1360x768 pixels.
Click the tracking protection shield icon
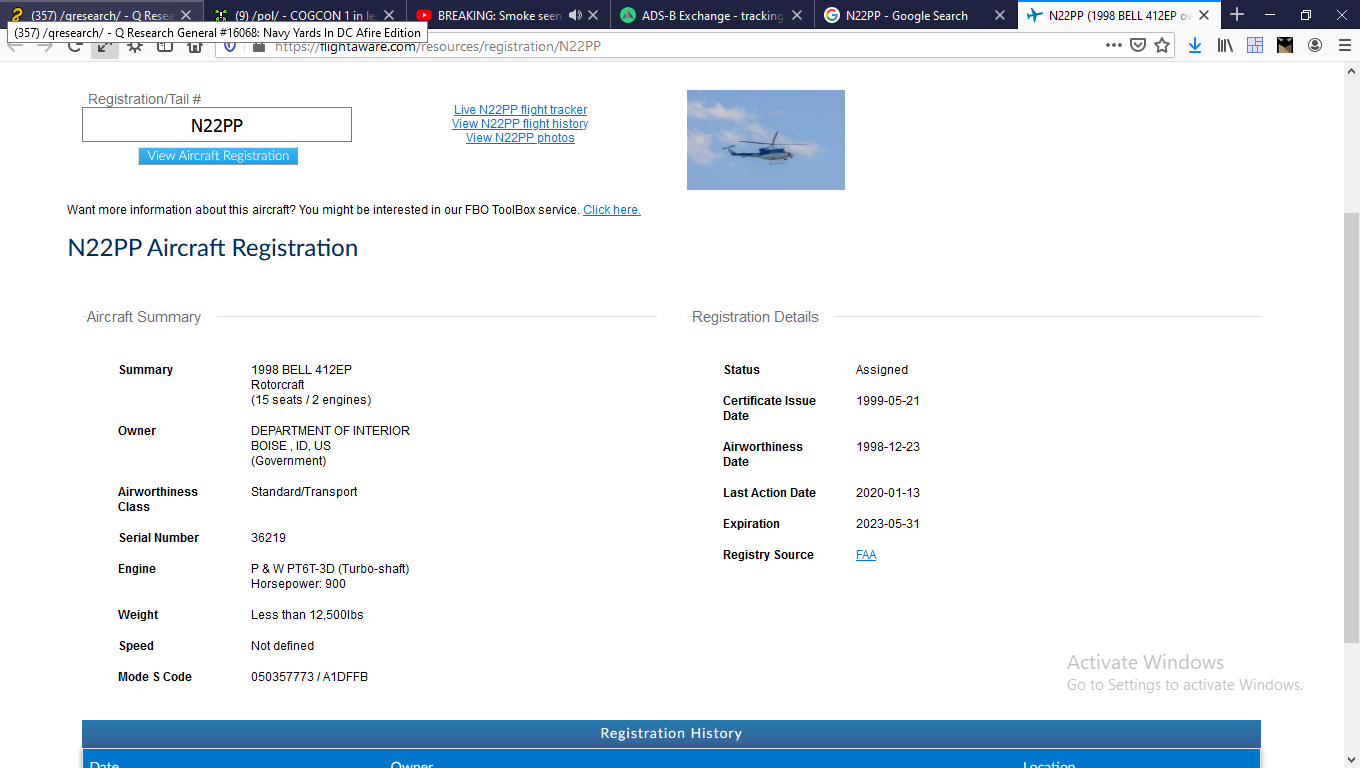pos(230,46)
